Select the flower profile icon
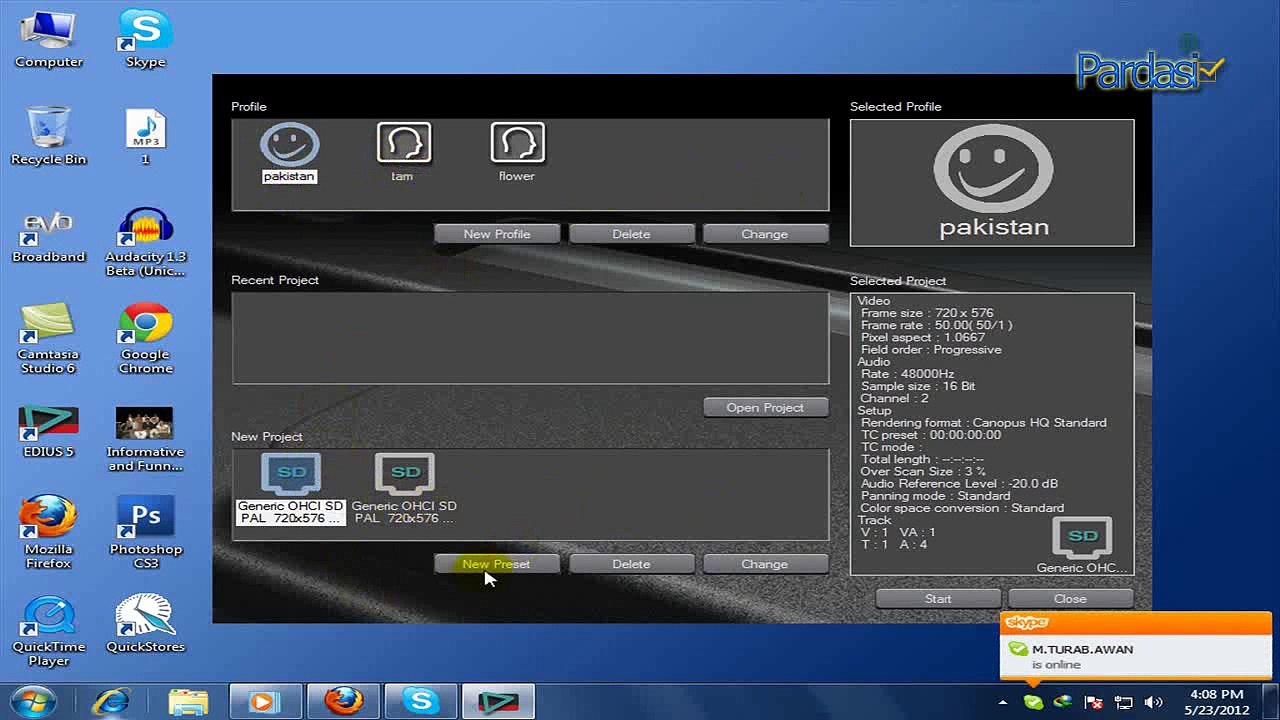Screen dimensions: 1280x720 517,143
